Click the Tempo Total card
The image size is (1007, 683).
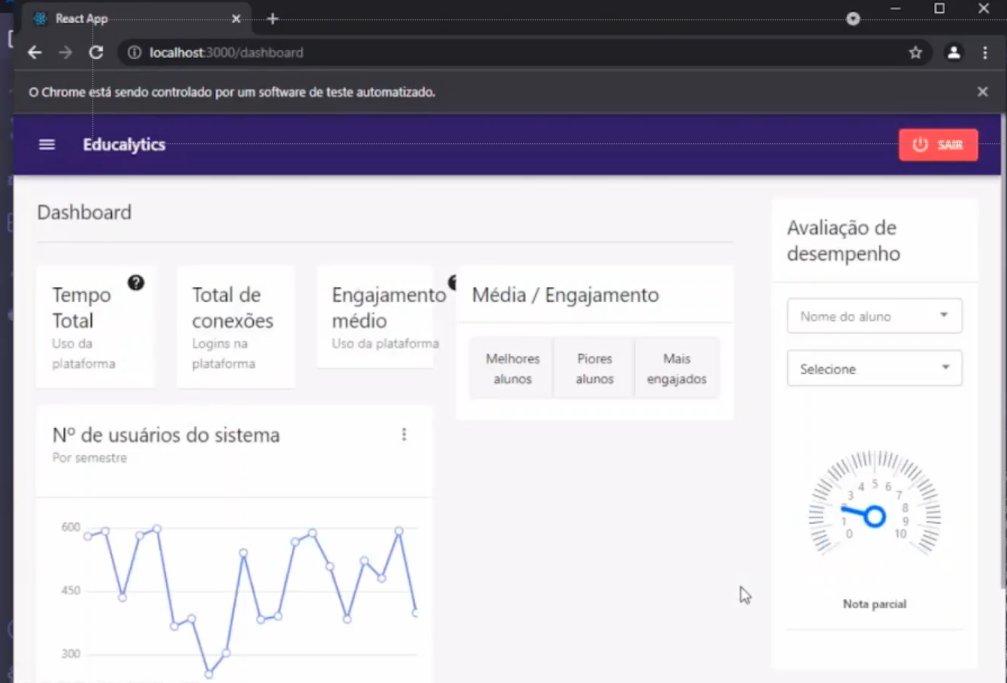pyautogui.click(x=95, y=327)
